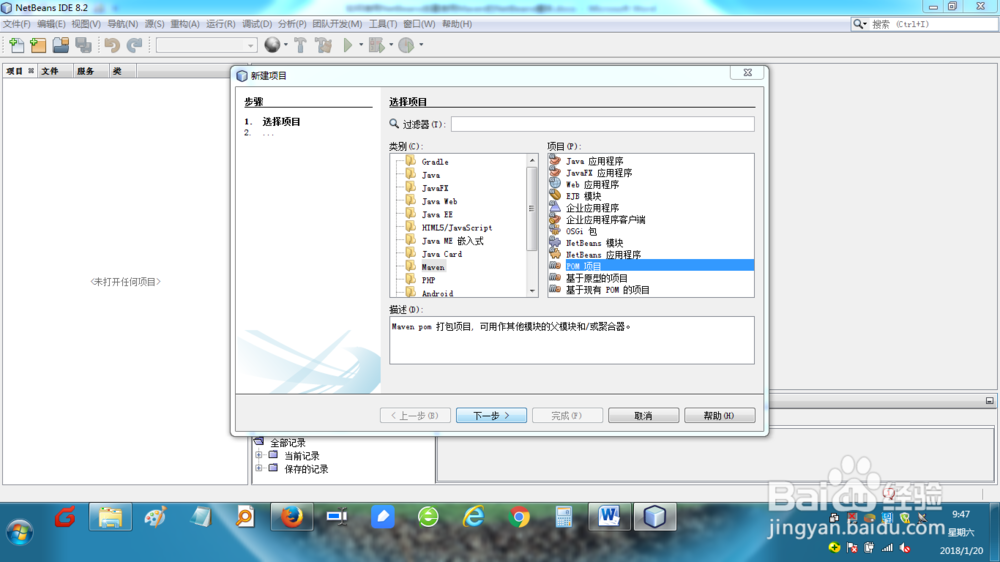Open dropdown arrow next to globe icon
This screenshot has width=1000, height=562.
[285, 45]
